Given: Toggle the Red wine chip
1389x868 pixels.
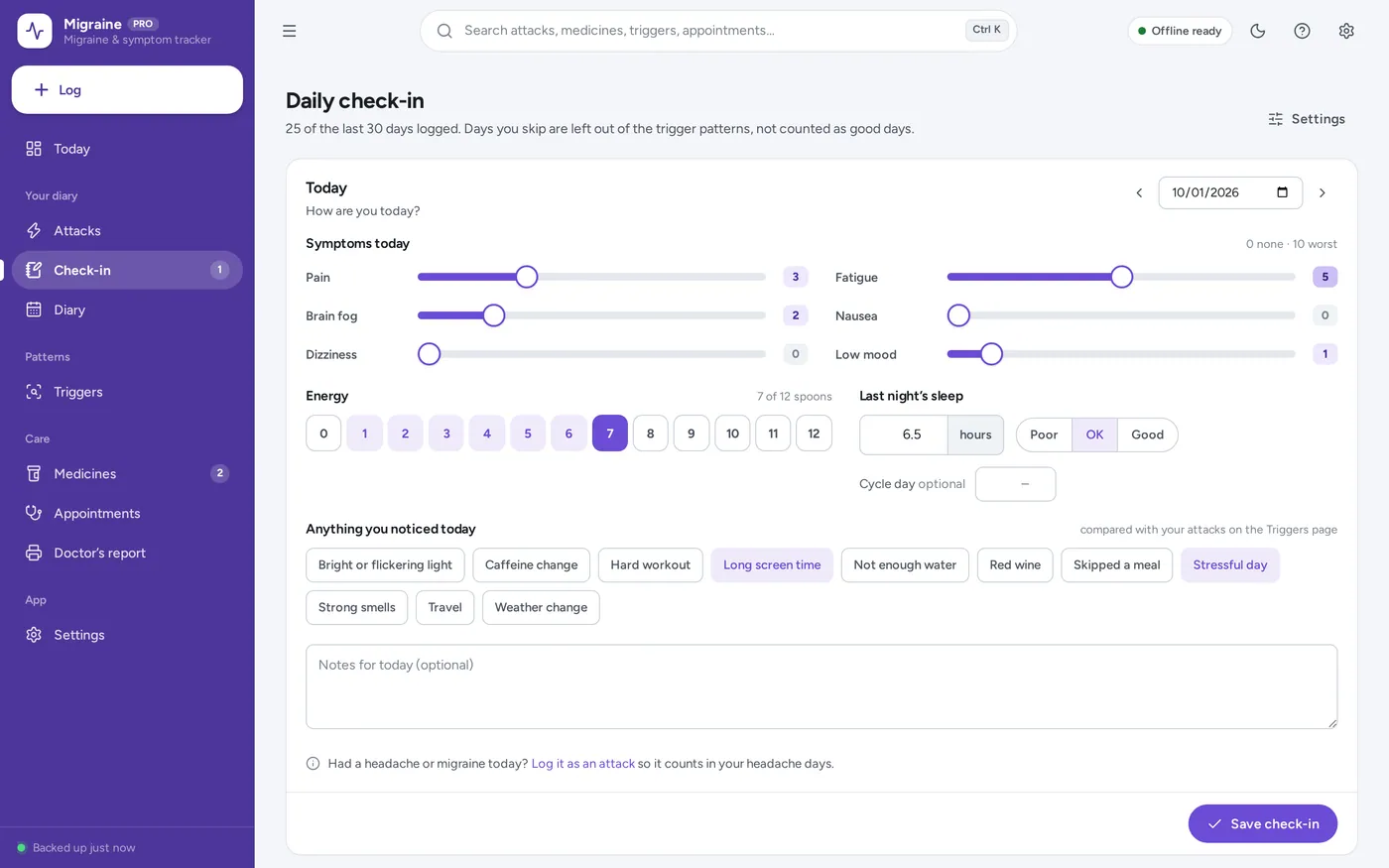Looking at the screenshot, I should tap(1015, 565).
